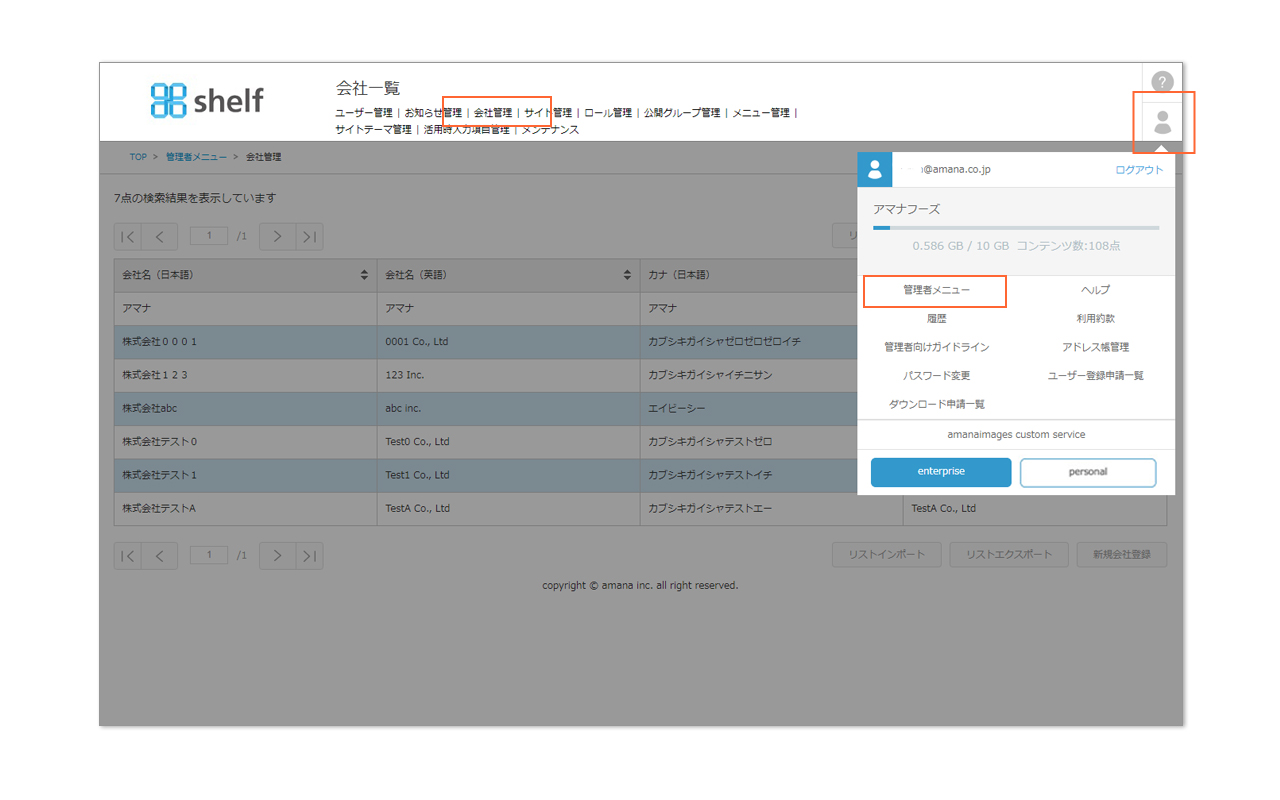The width and height of the screenshot is (1280, 800).
Task: Go to previous page in top pager
Action: tap(159, 237)
